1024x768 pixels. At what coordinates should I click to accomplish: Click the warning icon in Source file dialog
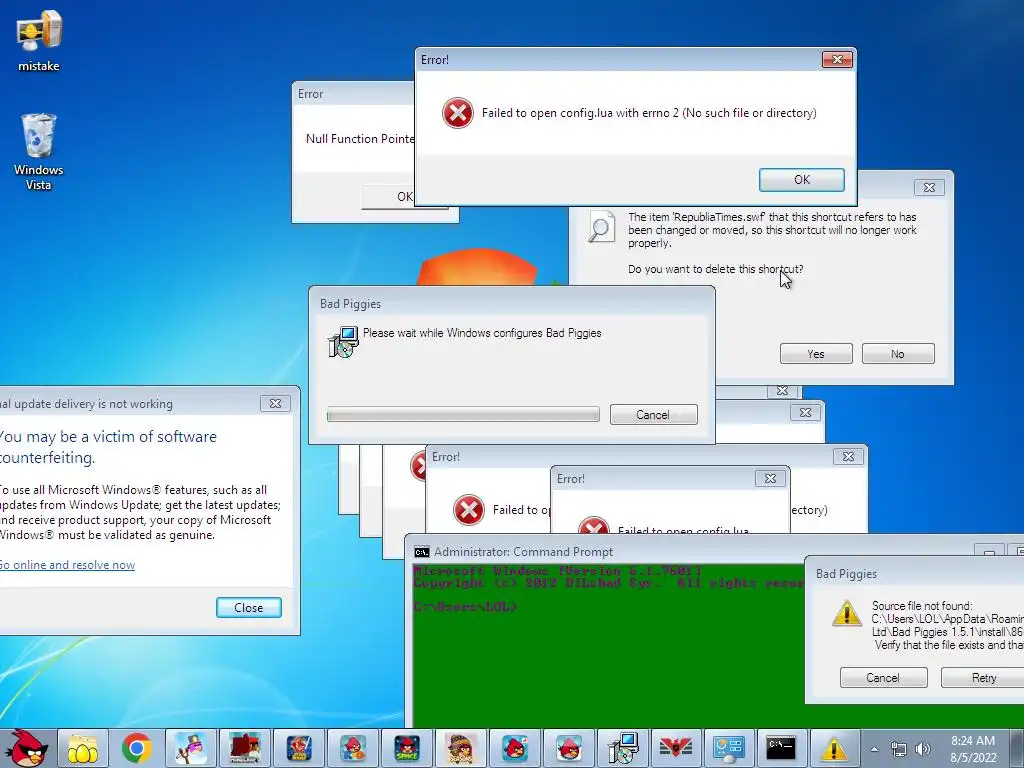(847, 613)
